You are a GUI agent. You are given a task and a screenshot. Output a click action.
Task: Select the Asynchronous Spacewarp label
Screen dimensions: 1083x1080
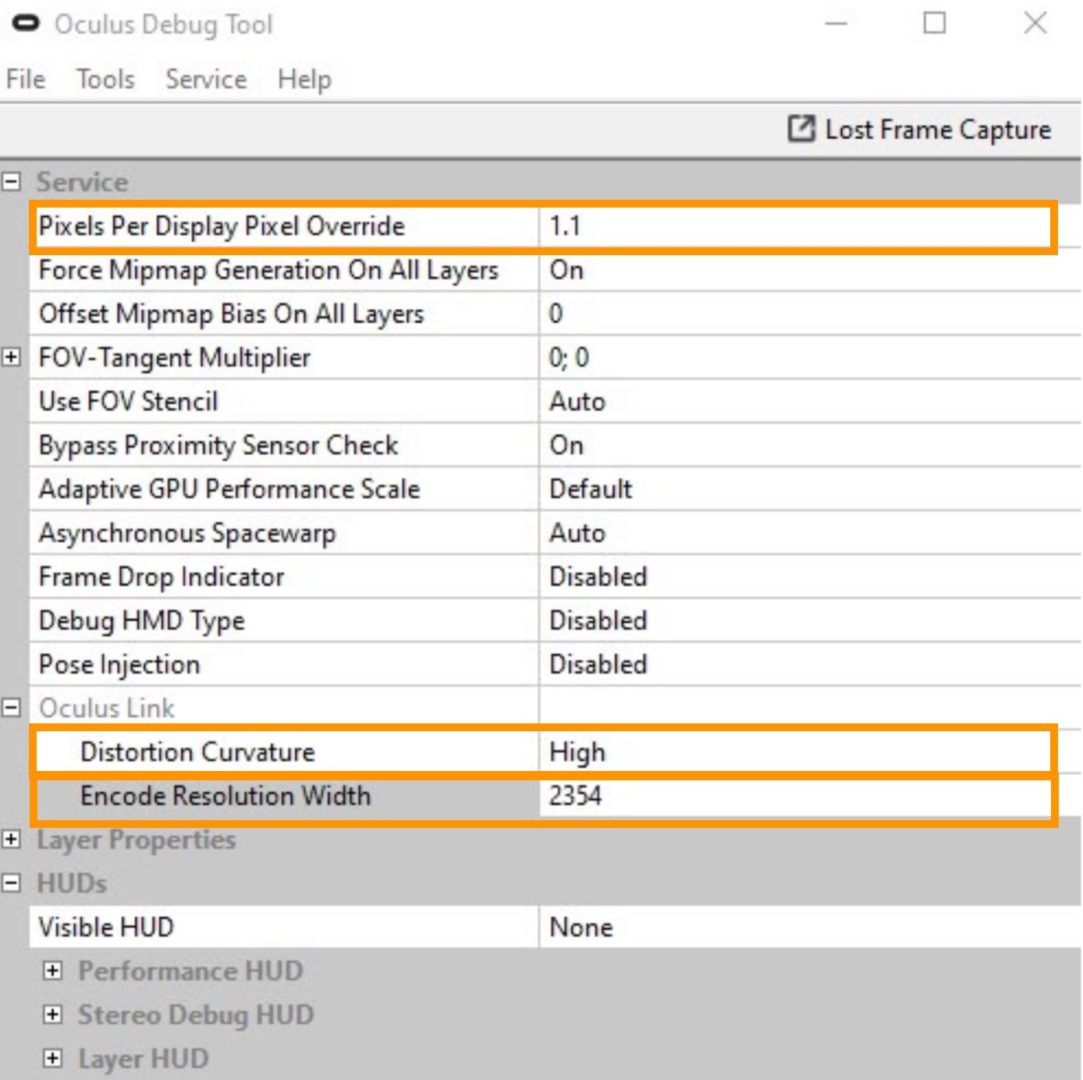point(187,533)
